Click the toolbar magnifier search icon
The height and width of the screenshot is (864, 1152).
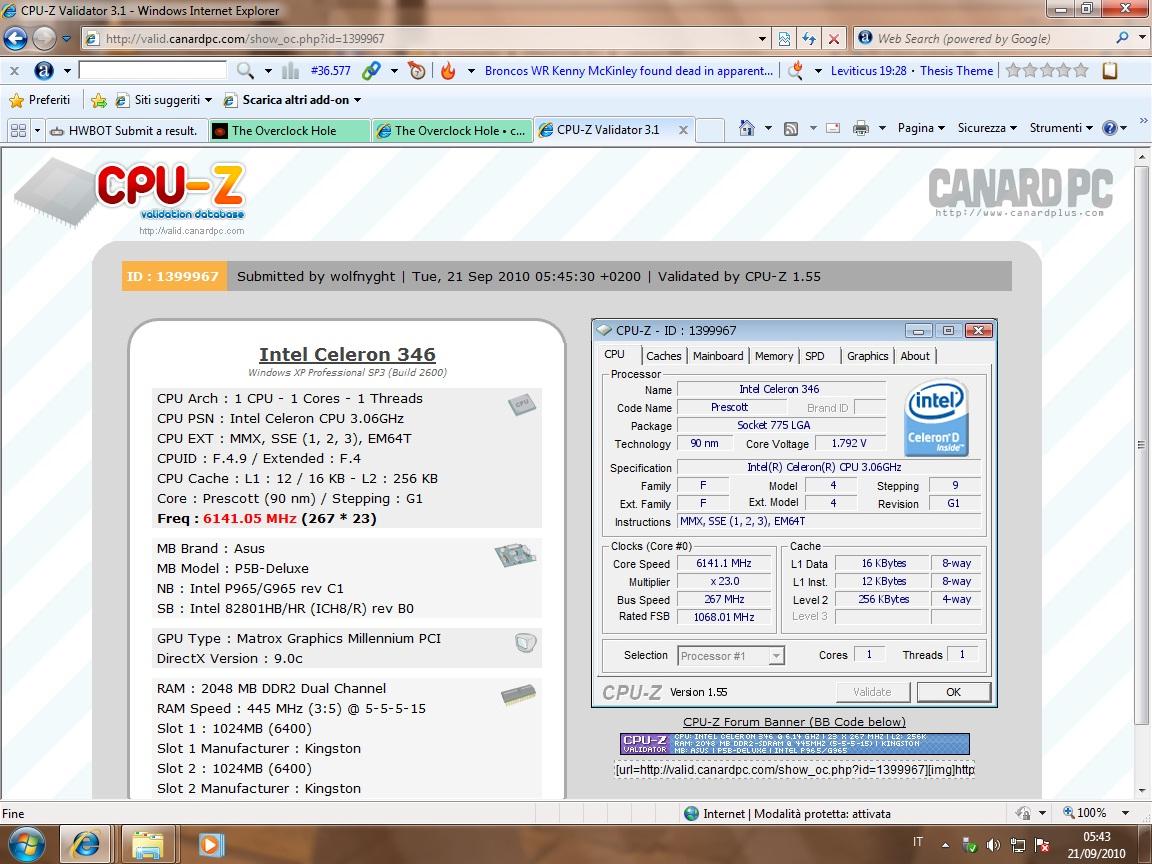click(245, 71)
